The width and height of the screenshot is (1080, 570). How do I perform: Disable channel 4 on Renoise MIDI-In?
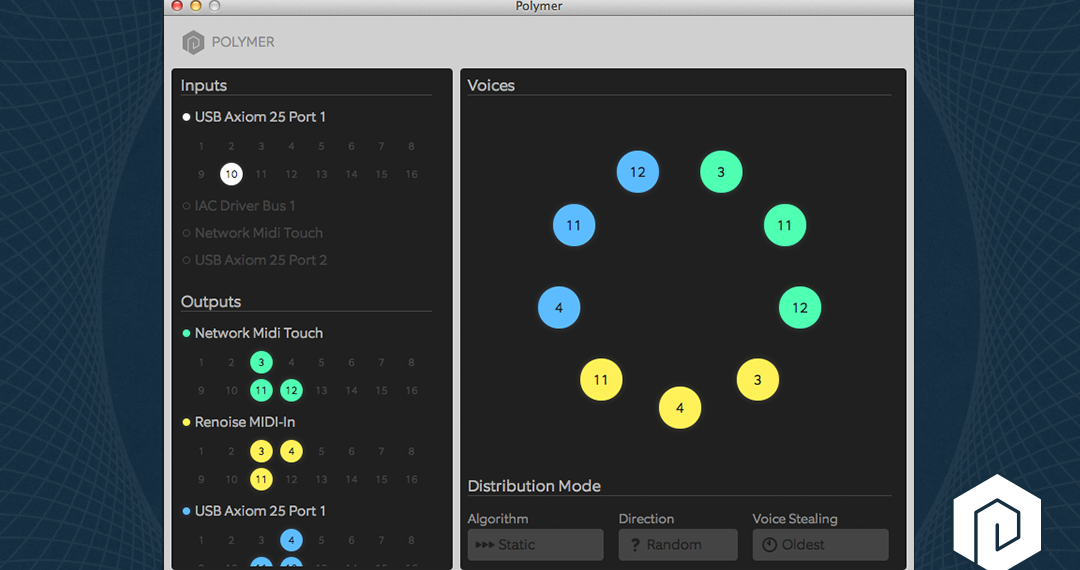point(291,452)
